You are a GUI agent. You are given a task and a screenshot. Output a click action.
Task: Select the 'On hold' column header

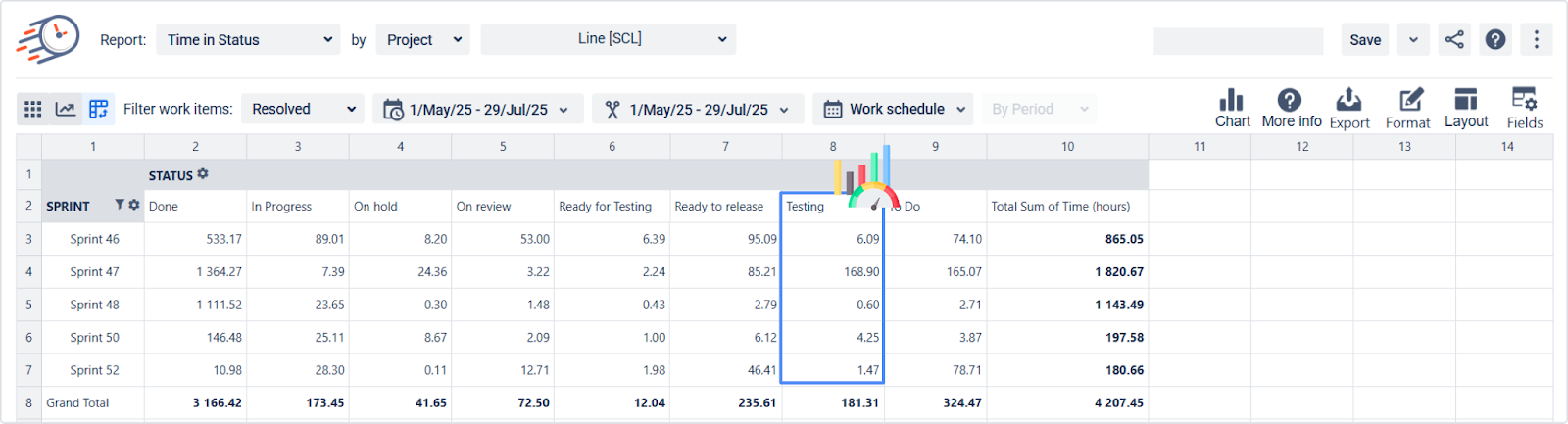tap(400, 206)
